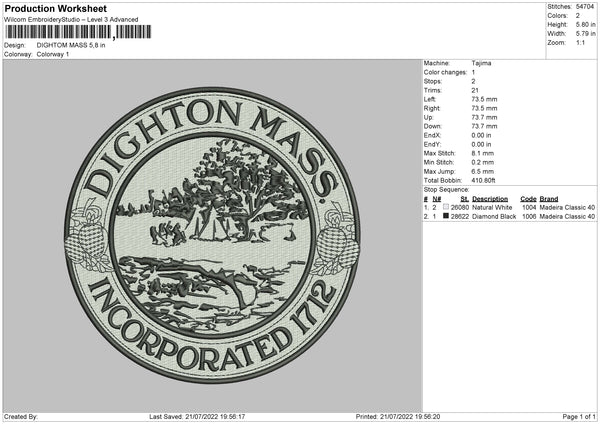Click the Up value '73.7 mm'
Viewport: 600px width, 424px height.
tap(484, 117)
